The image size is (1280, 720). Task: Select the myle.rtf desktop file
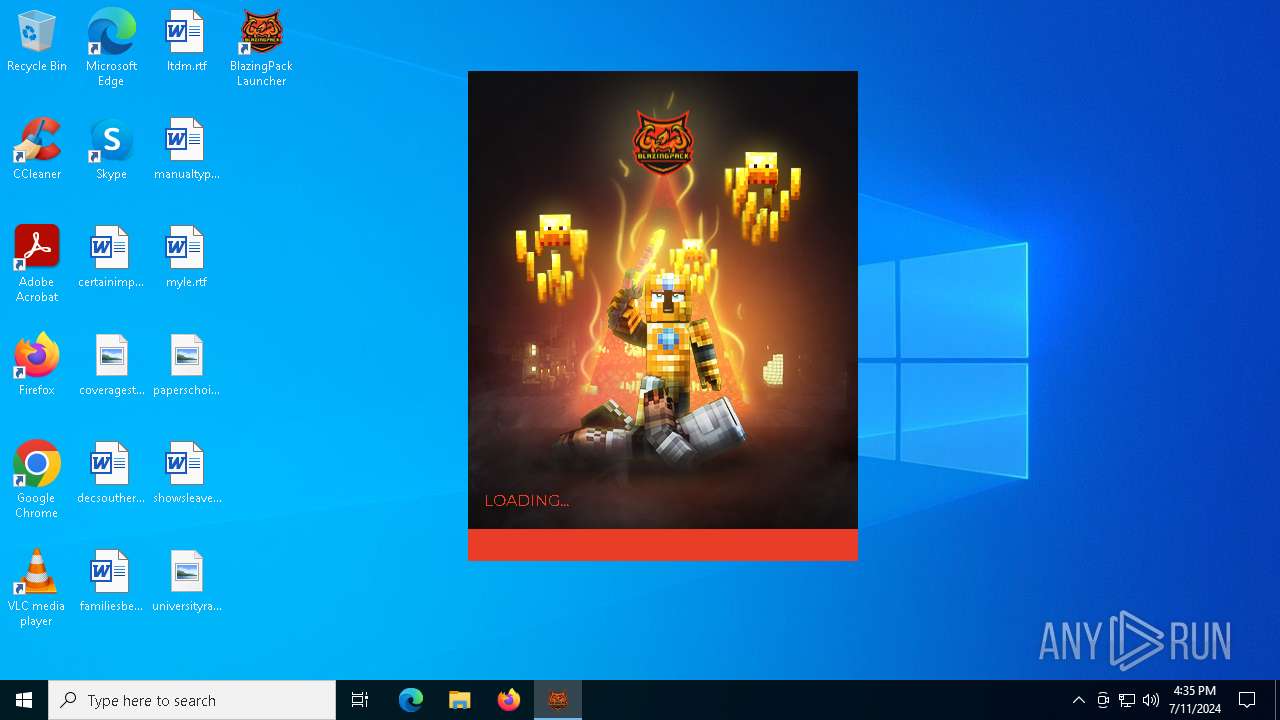pos(186,258)
